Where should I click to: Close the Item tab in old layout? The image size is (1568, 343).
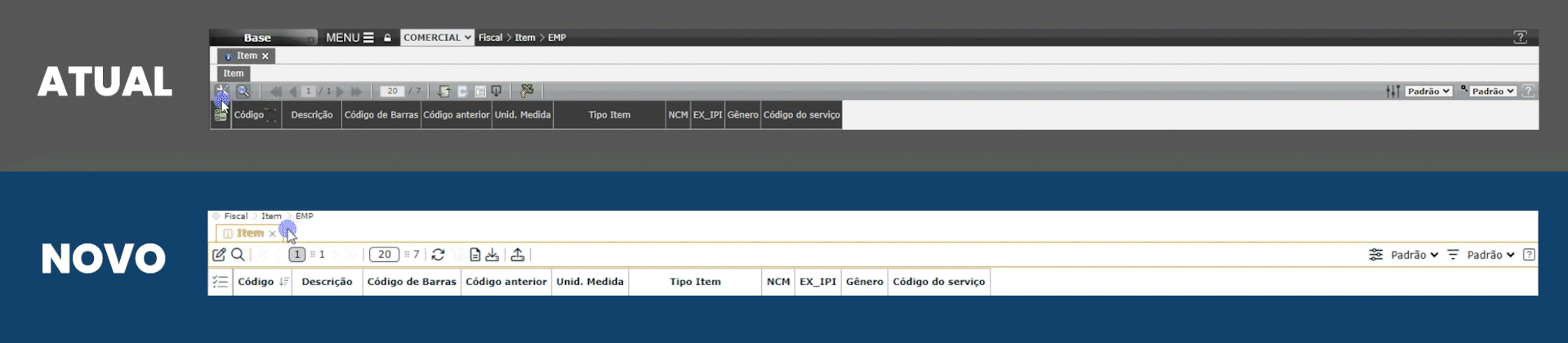[x=265, y=56]
